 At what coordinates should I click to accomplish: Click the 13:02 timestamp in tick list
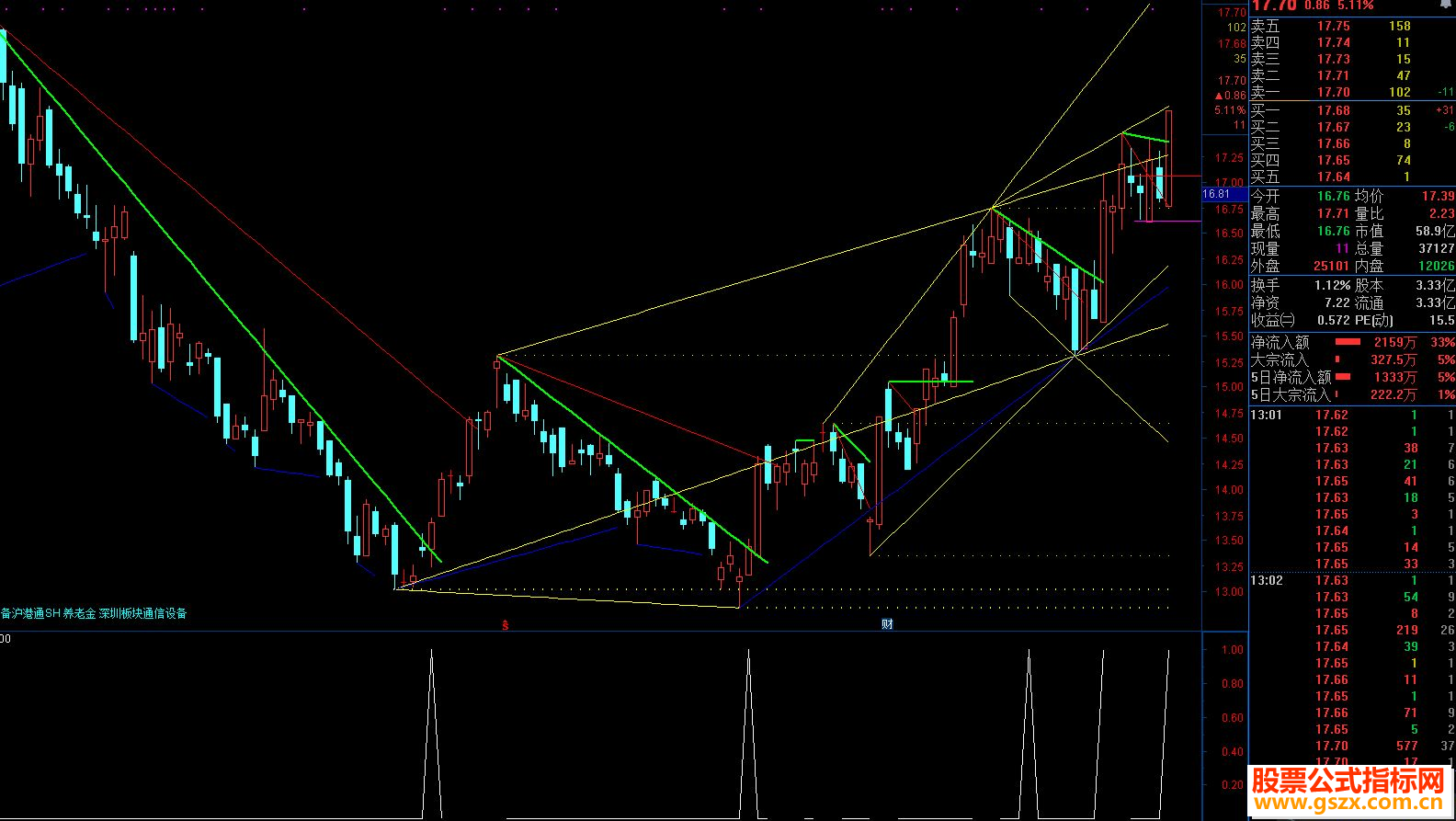1266,580
